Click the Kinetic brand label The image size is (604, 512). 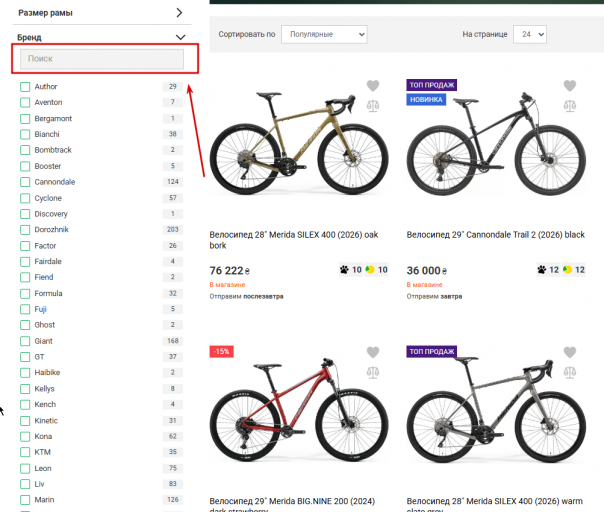point(46,421)
